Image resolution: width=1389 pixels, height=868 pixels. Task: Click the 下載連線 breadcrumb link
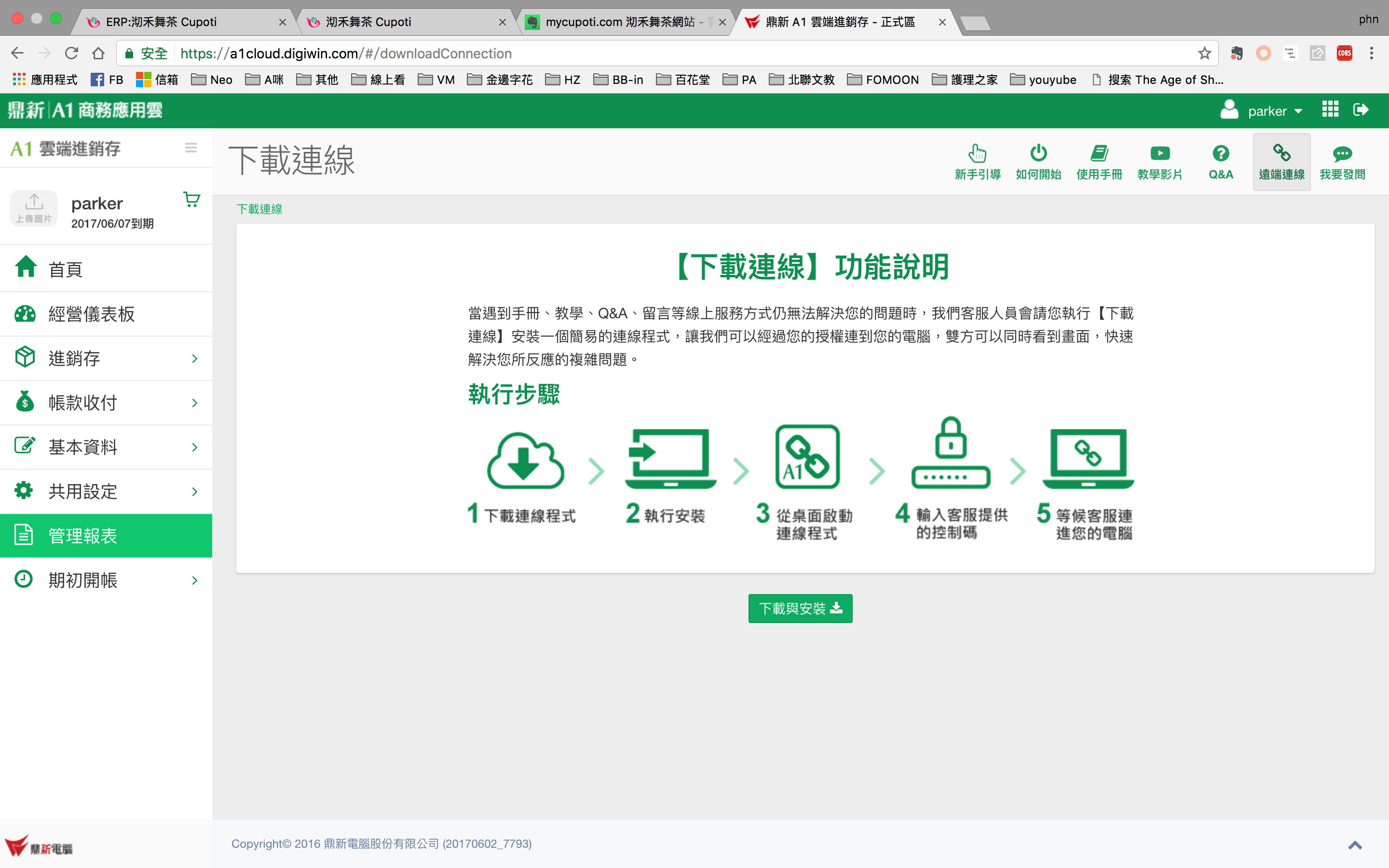point(259,209)
